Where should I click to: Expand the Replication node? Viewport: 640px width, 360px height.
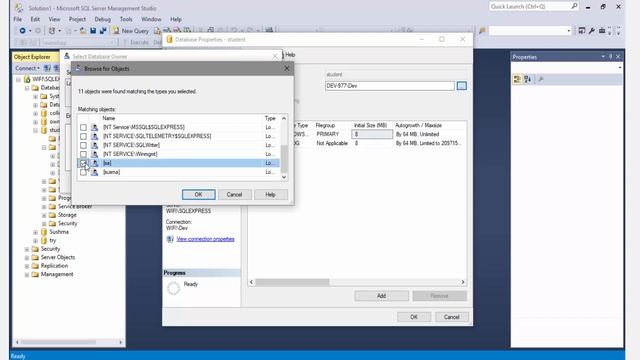(27, 266)
